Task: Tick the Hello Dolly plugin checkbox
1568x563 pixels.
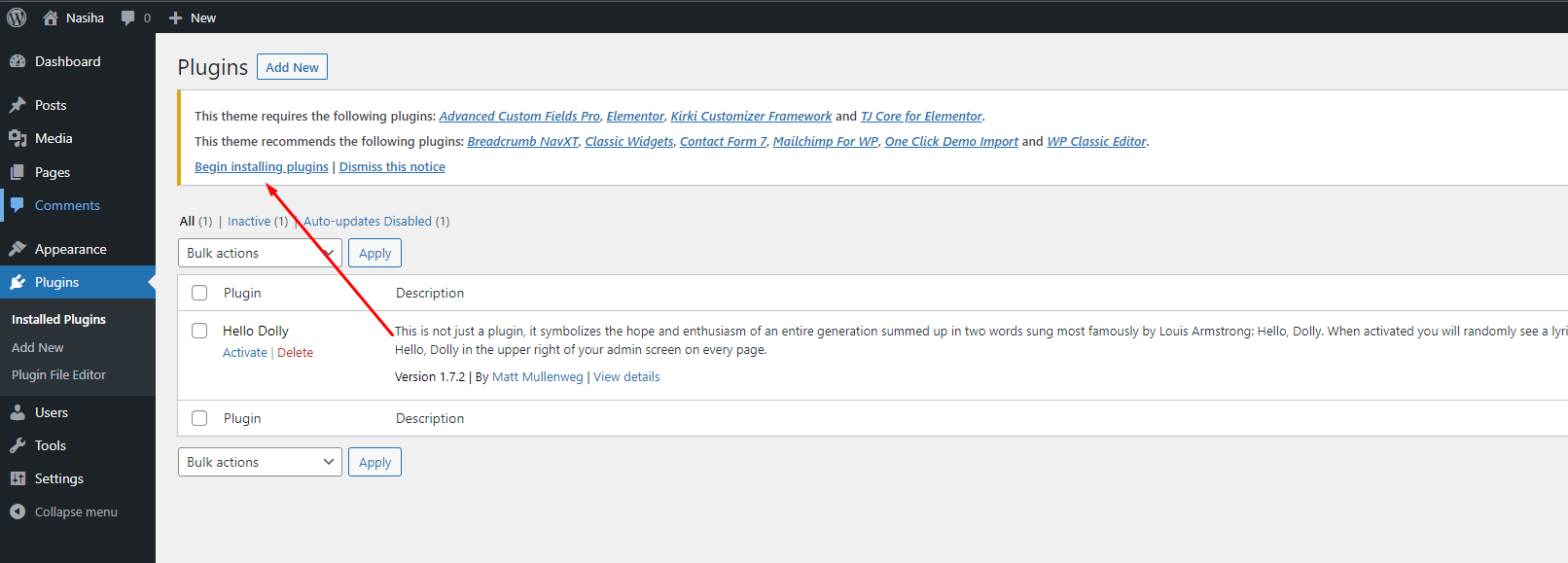Action: pyautogui.click(x=199, y=331)
